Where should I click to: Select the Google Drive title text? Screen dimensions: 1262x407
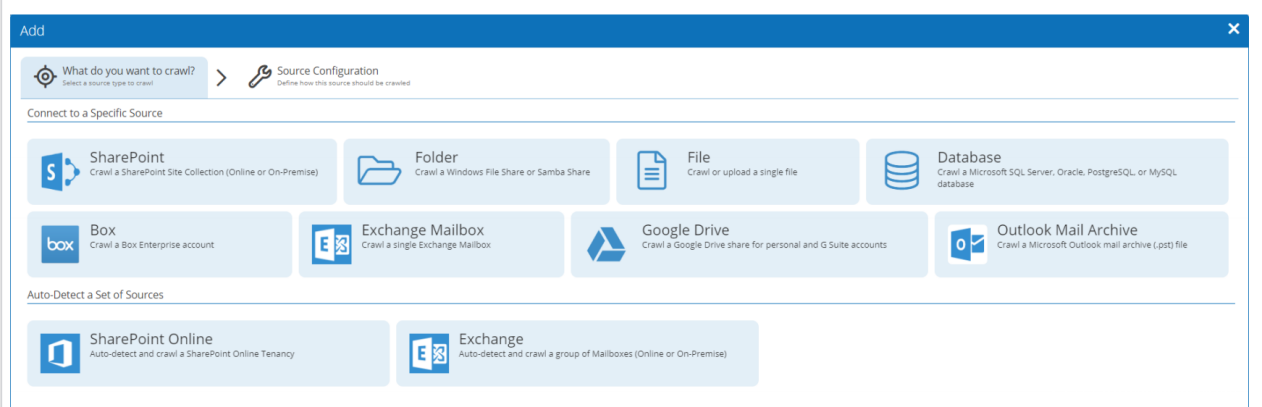pyautogui.click(x=685, y=231)
